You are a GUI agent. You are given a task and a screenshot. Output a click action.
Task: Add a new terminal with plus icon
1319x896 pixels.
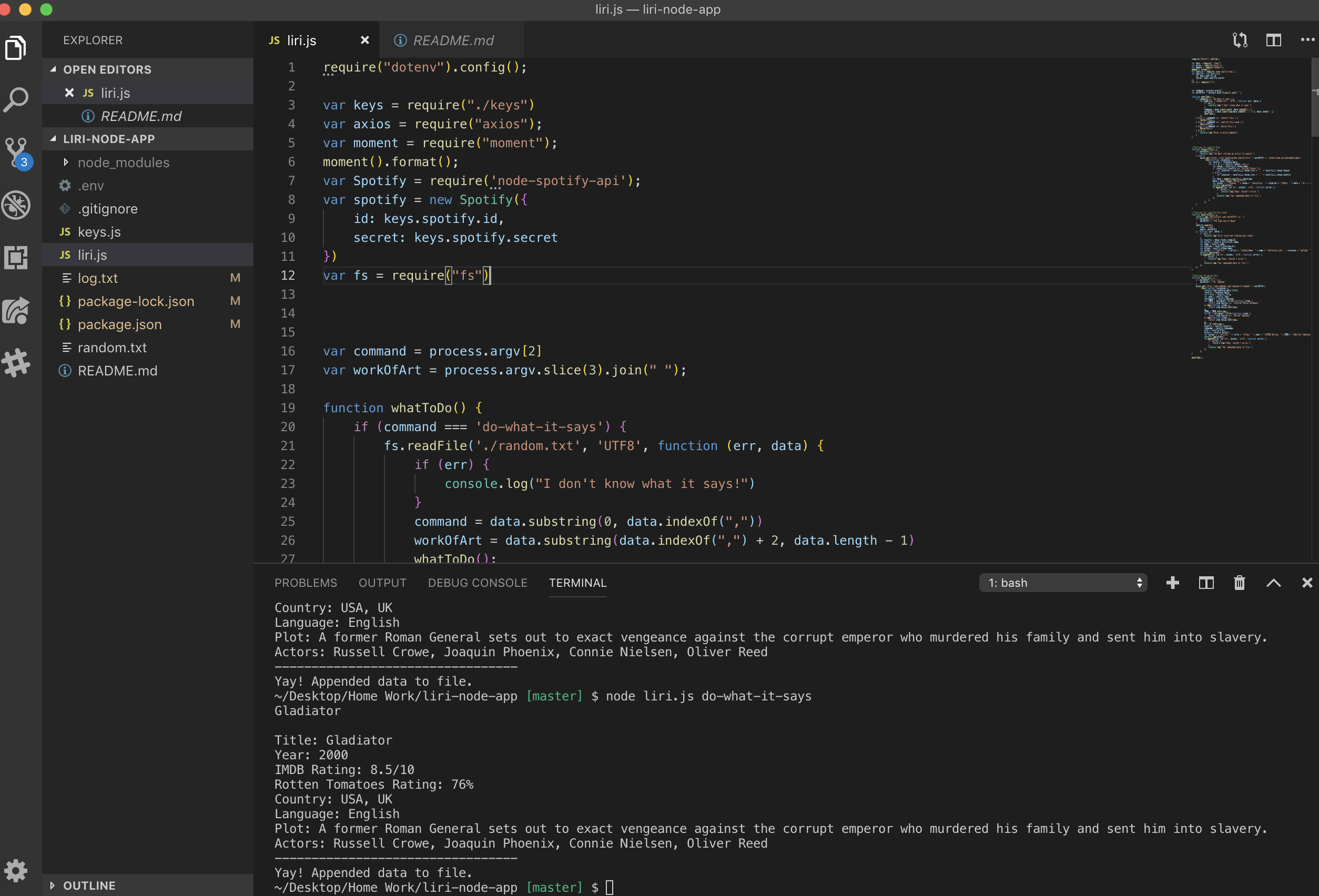pyautogui.click(x=1172, y=583)
